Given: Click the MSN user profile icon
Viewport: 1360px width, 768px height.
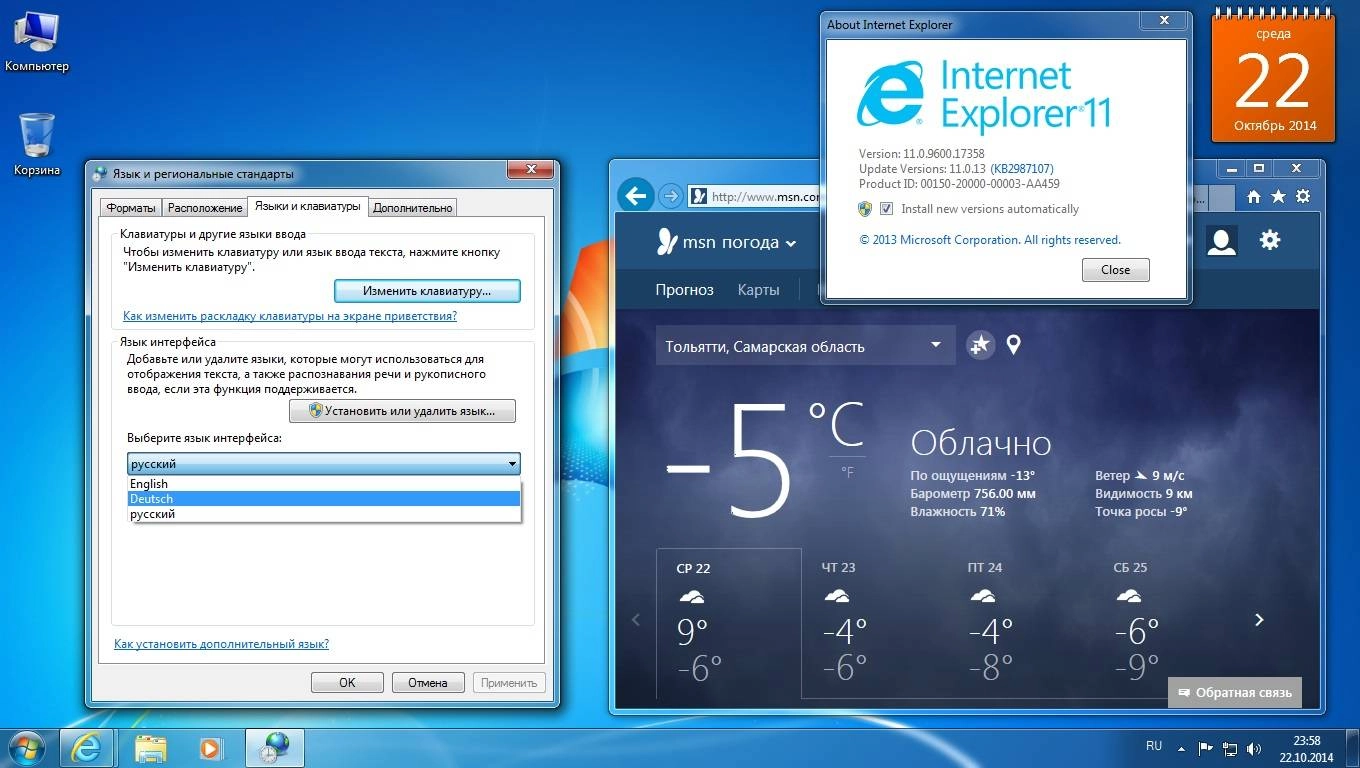Looking at the screenshot, I should pos(1221,241).
